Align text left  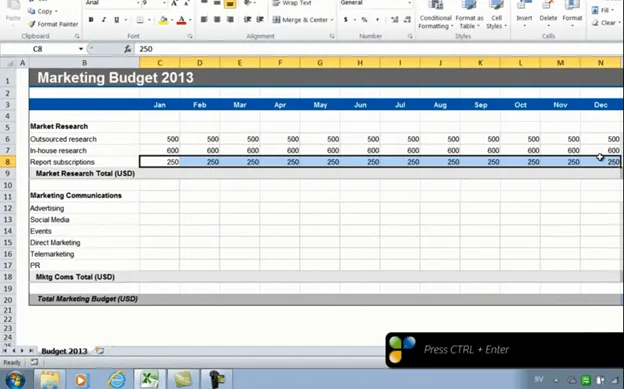204,20
